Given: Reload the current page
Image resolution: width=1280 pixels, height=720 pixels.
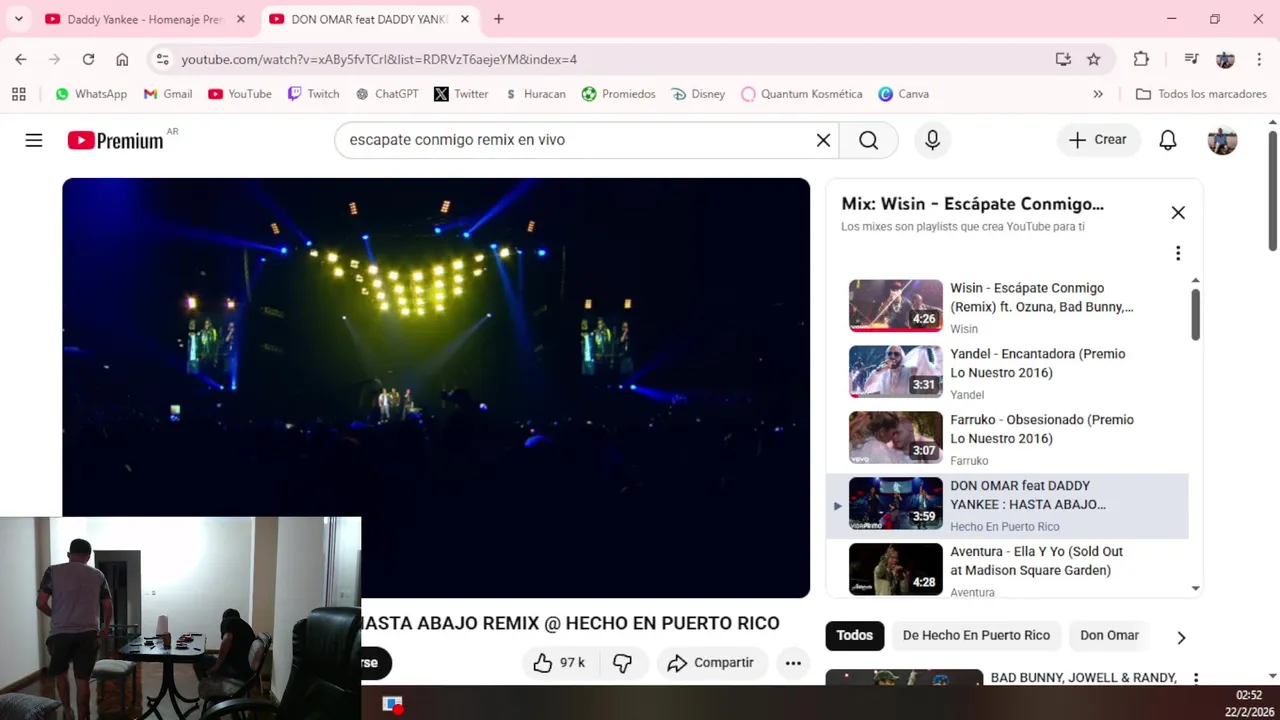Looking at the screenshot, I should (88, 59).
